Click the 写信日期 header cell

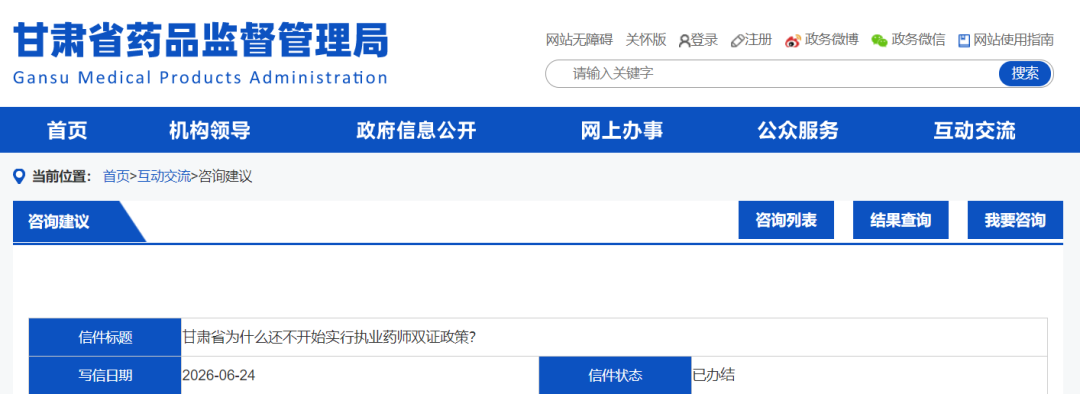[105, 375]
